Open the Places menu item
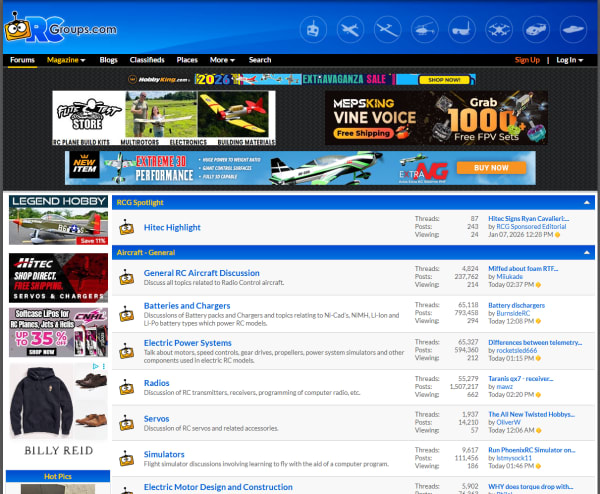 (187, 60)
